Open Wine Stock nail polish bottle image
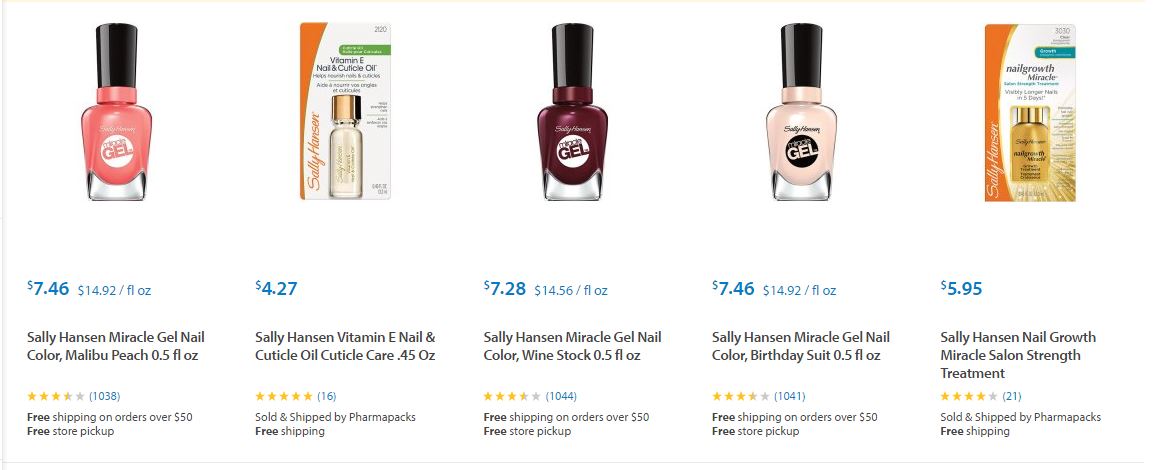1170x470 pixels. (572, 112)
